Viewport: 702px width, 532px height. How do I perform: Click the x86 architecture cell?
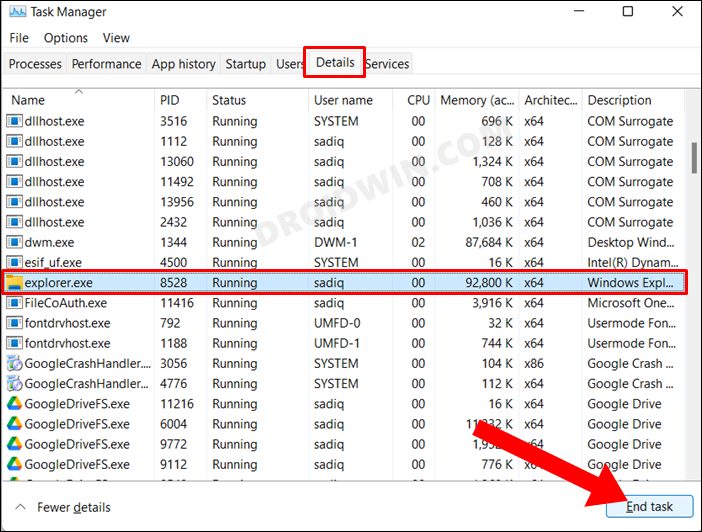point(534,363)
